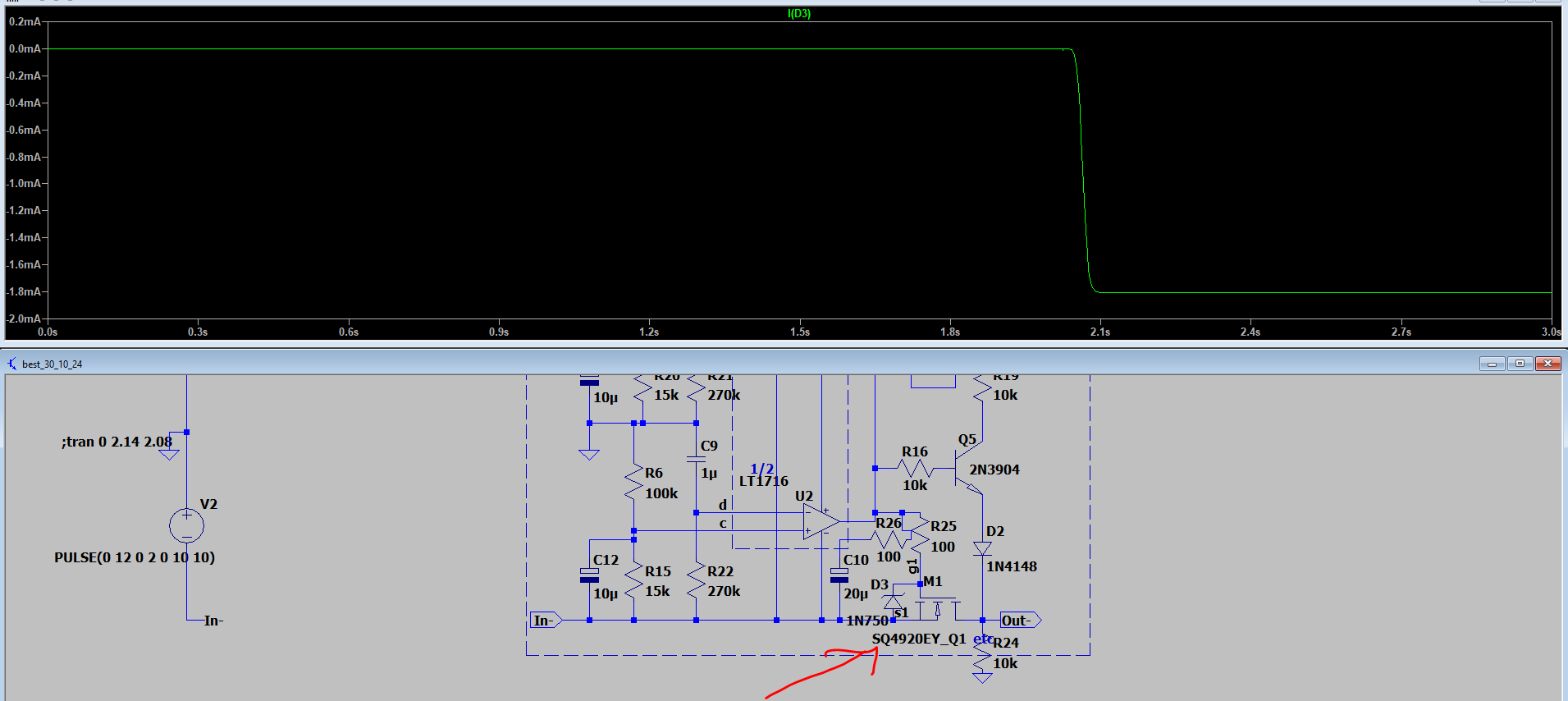The width and height of the screenshot is (1568, 701).
Task: Click the -1.0mA vertical axis label
Action: point(24,183)
